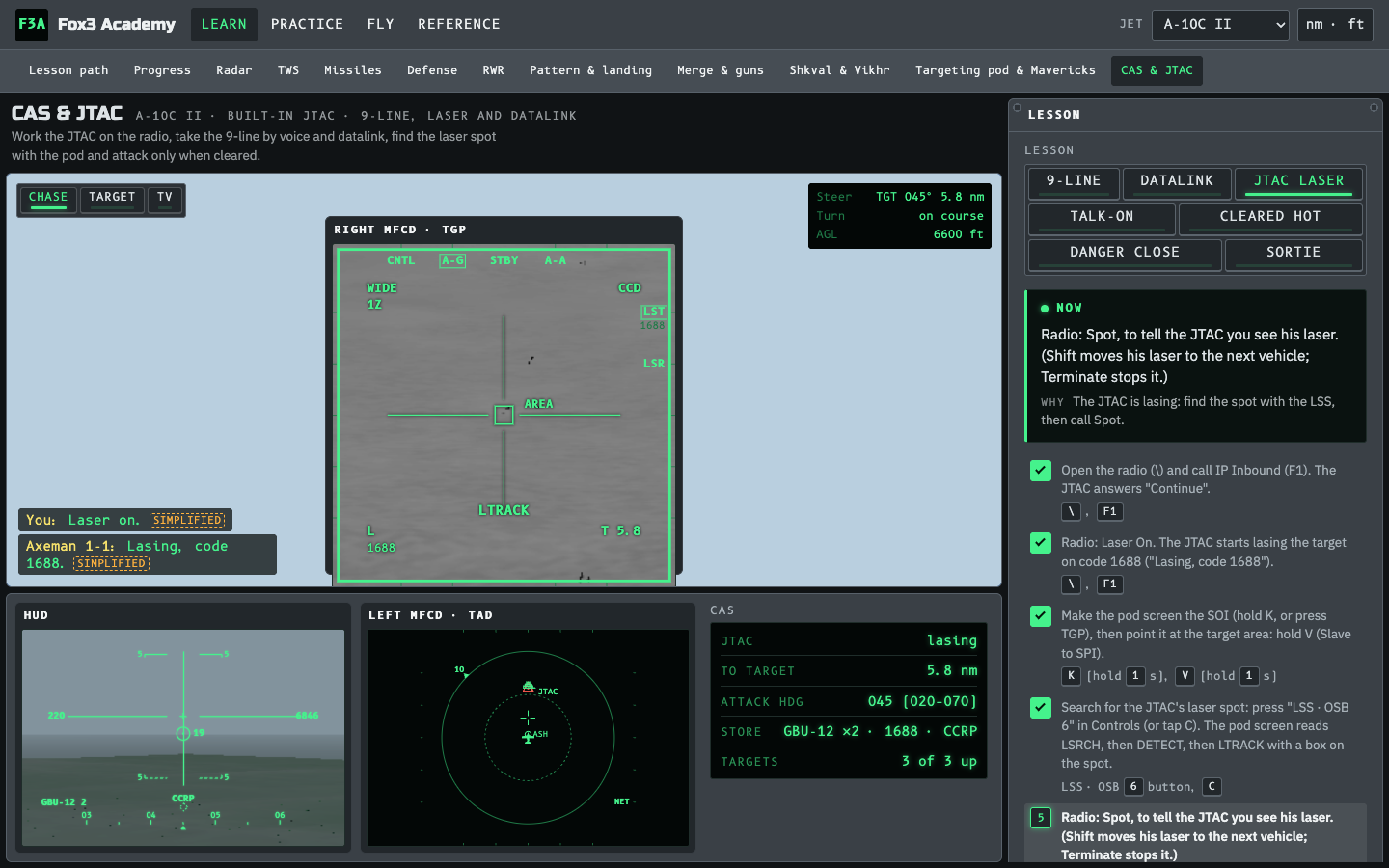Choose the DANGER CLOSE lesson

click(x=1125, y=254)
